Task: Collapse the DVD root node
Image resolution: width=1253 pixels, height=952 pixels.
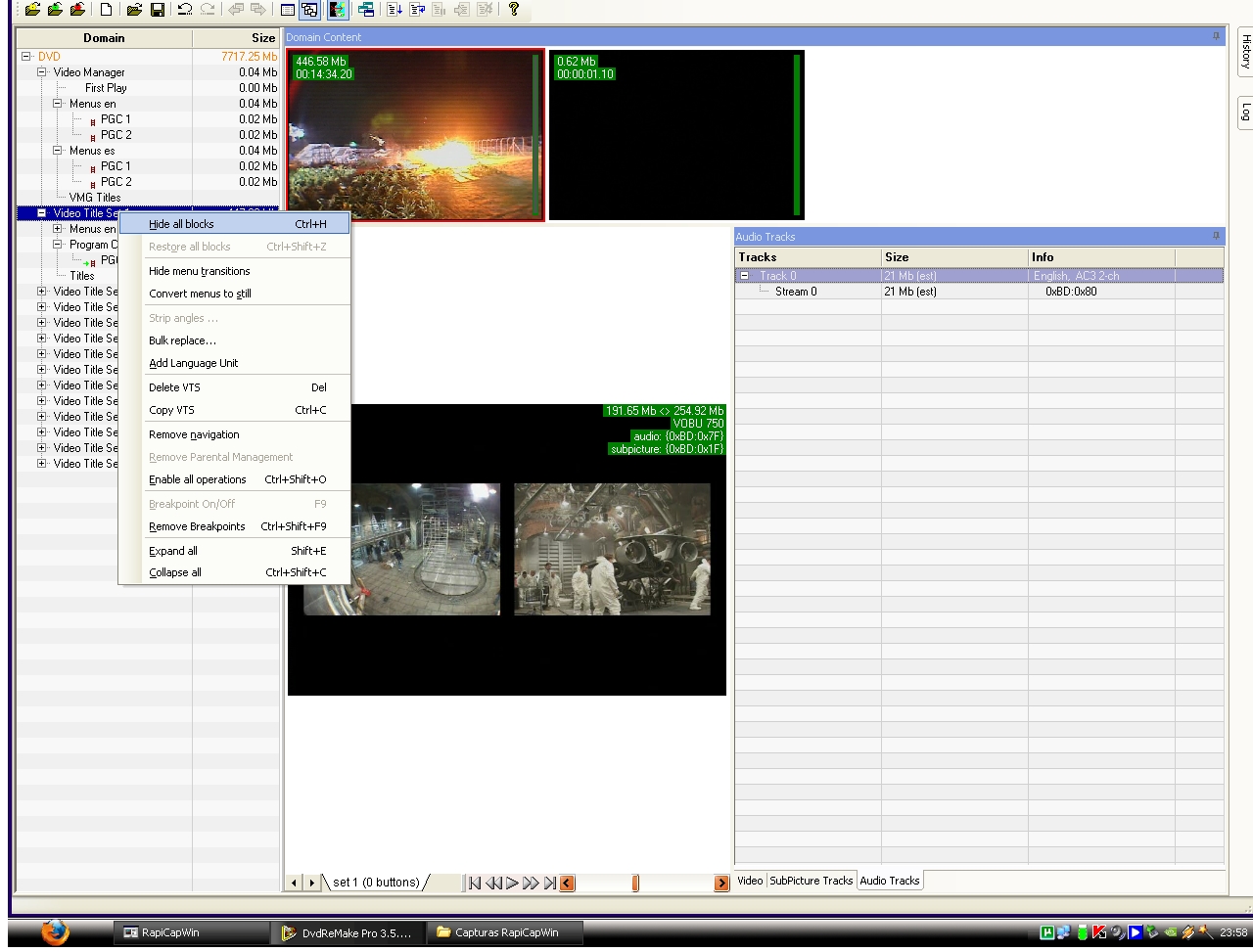Action: point(25,57)
